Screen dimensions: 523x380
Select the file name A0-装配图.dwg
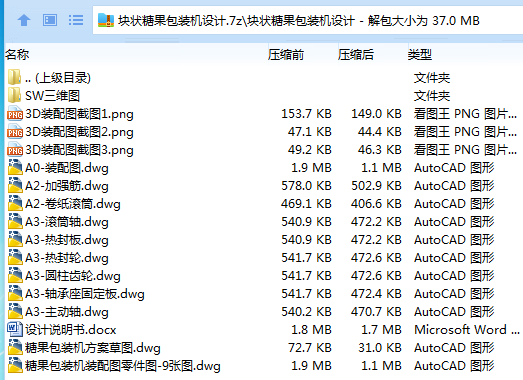67,168
